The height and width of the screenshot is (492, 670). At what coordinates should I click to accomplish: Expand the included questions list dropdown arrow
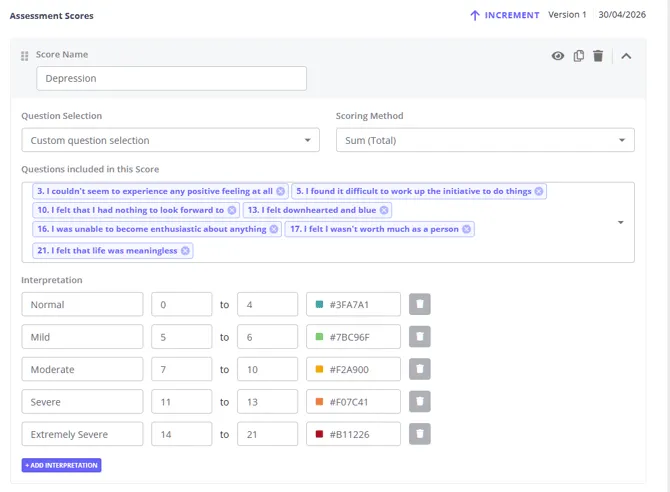pyautogui.click(x=620, y=222)
